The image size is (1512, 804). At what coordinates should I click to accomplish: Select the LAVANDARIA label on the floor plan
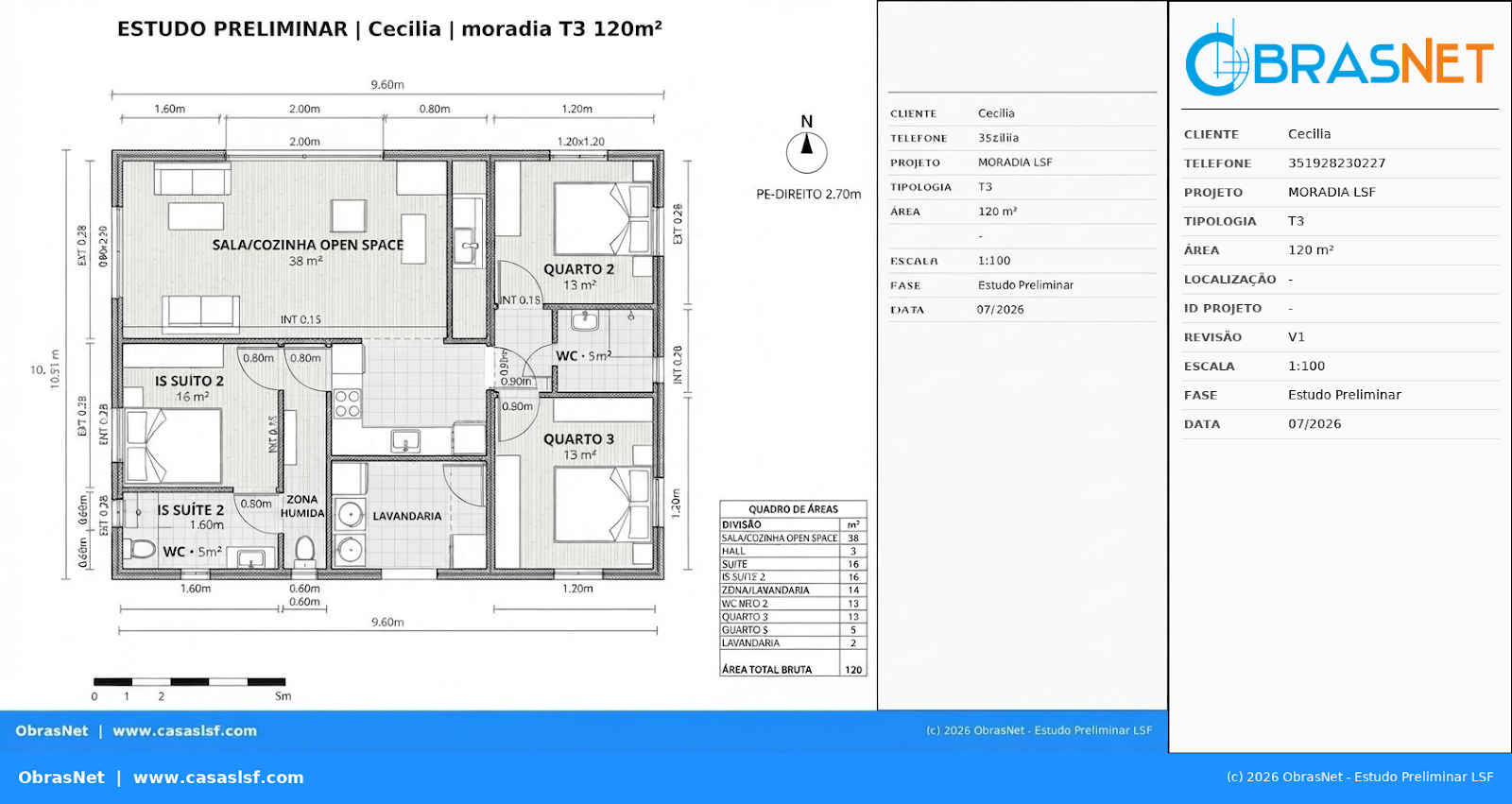click(x=407, y=516)
